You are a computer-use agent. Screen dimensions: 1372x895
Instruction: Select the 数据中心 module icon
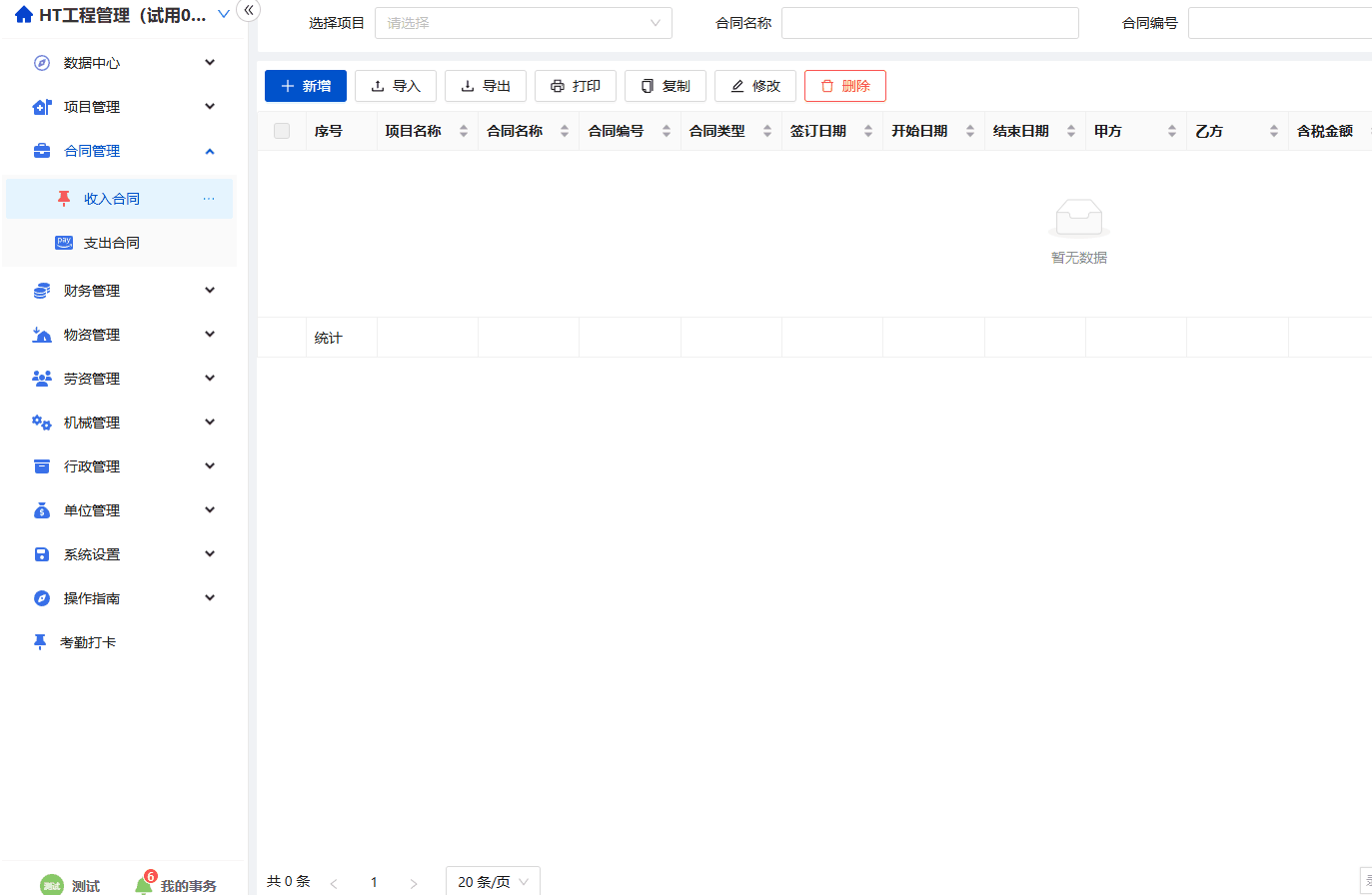(x=39, y=62)
